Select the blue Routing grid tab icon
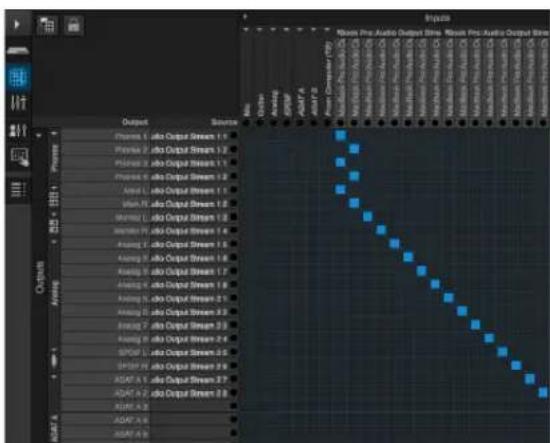This screenshot has width=550, height=443. coord(18,78)
